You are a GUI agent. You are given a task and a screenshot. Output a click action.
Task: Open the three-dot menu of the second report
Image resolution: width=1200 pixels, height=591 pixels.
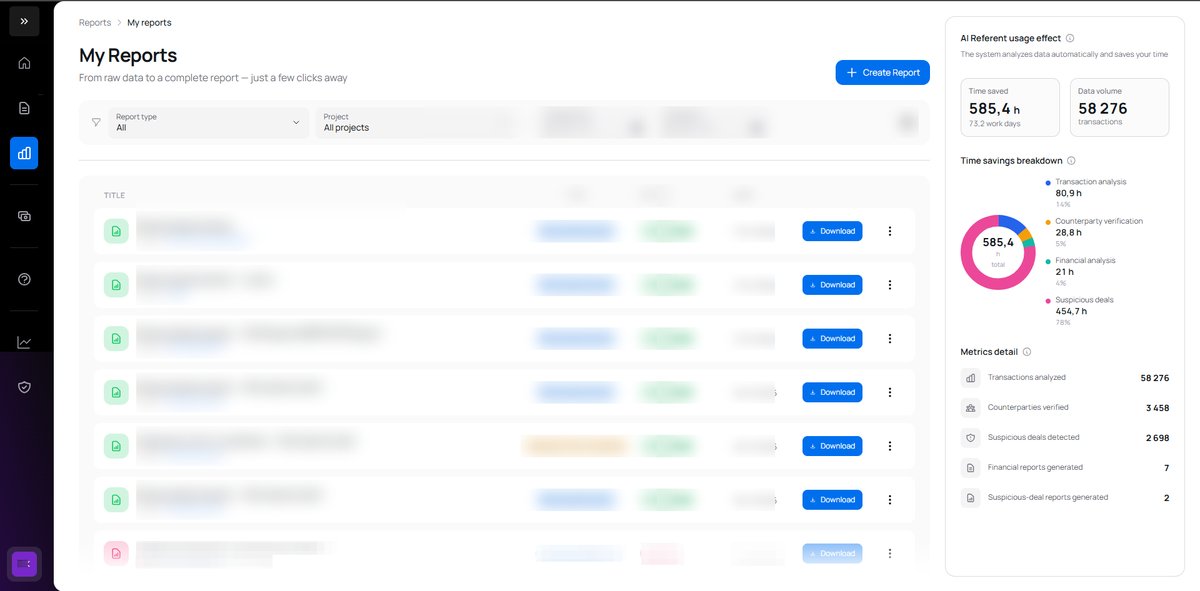pos(890,285)
